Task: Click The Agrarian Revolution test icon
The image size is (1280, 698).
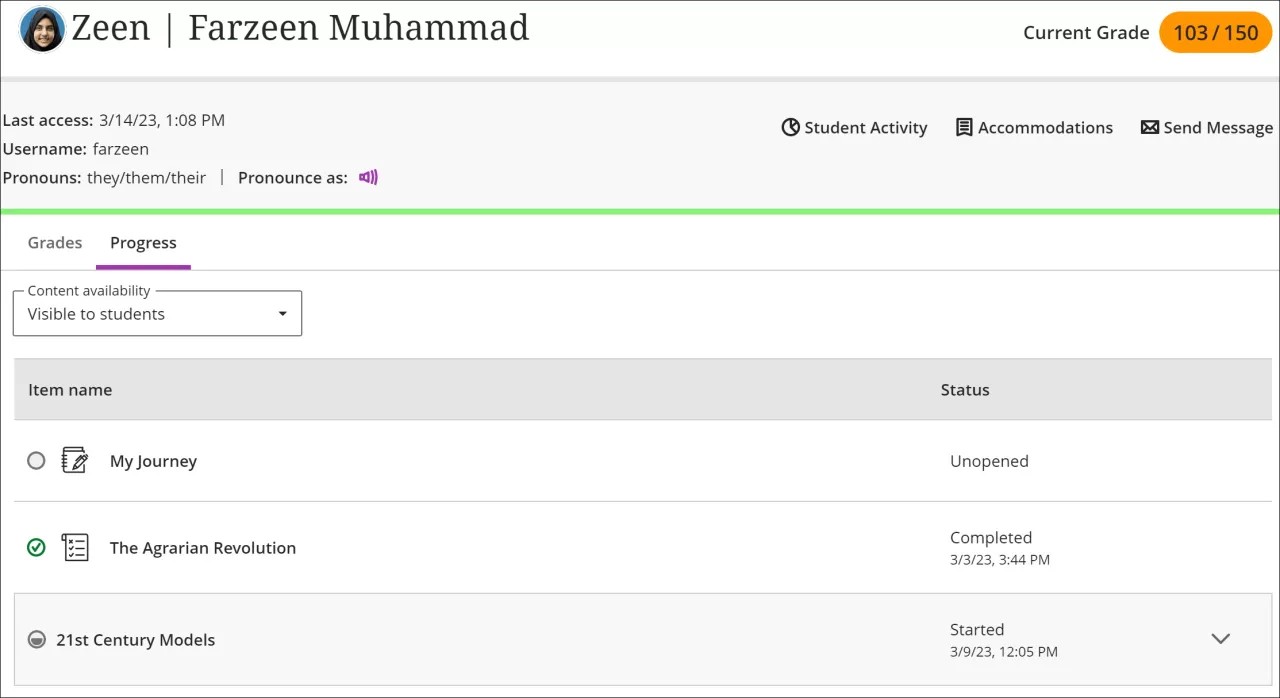Action: [x=74, y=547]
